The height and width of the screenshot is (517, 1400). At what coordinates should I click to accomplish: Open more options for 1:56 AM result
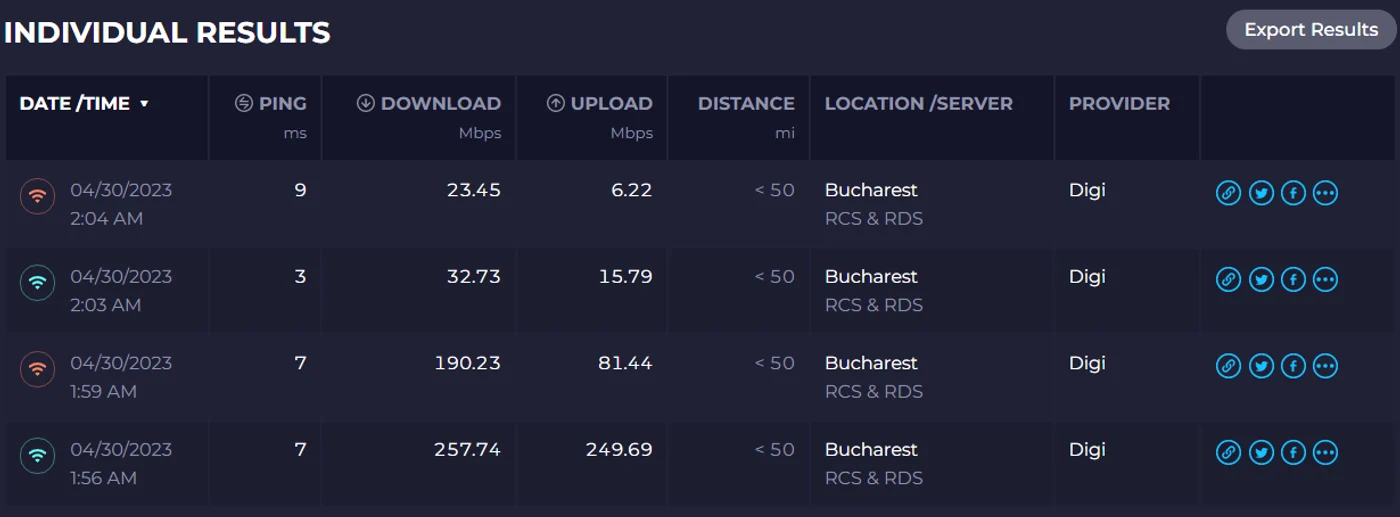tap(1325, 453)
